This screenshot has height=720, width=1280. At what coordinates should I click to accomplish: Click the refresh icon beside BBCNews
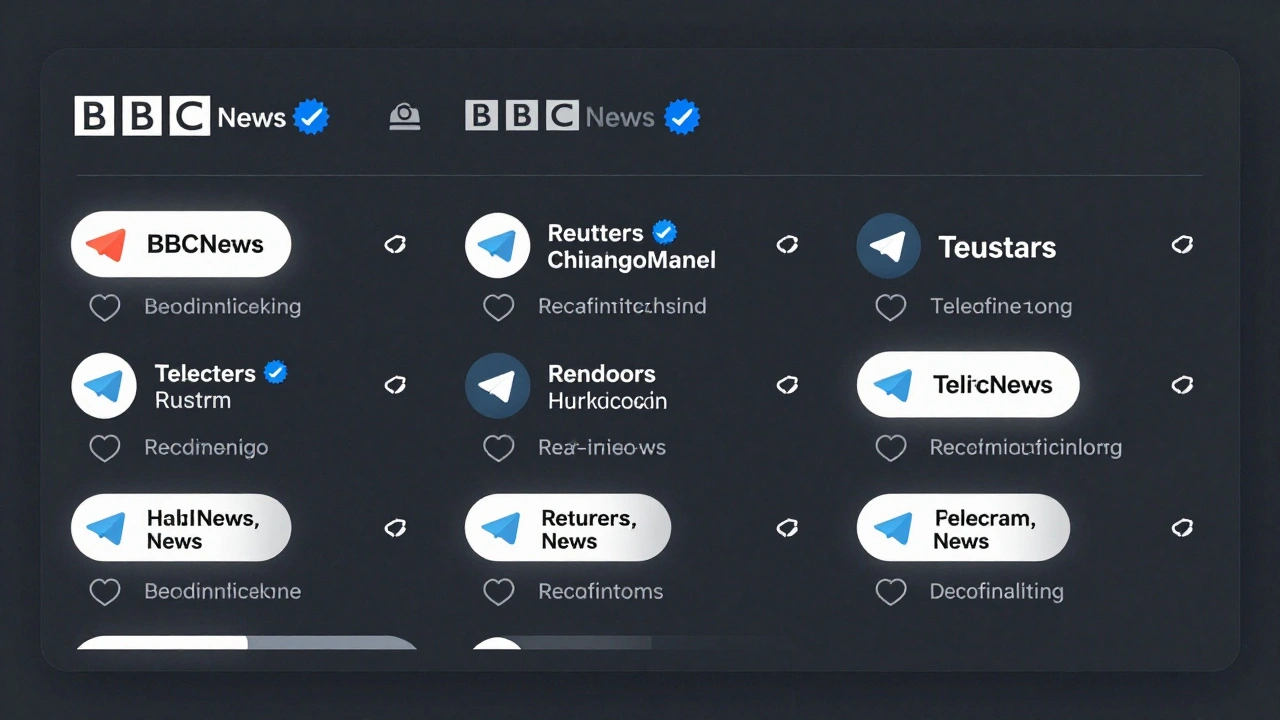(x=395, y=244)
